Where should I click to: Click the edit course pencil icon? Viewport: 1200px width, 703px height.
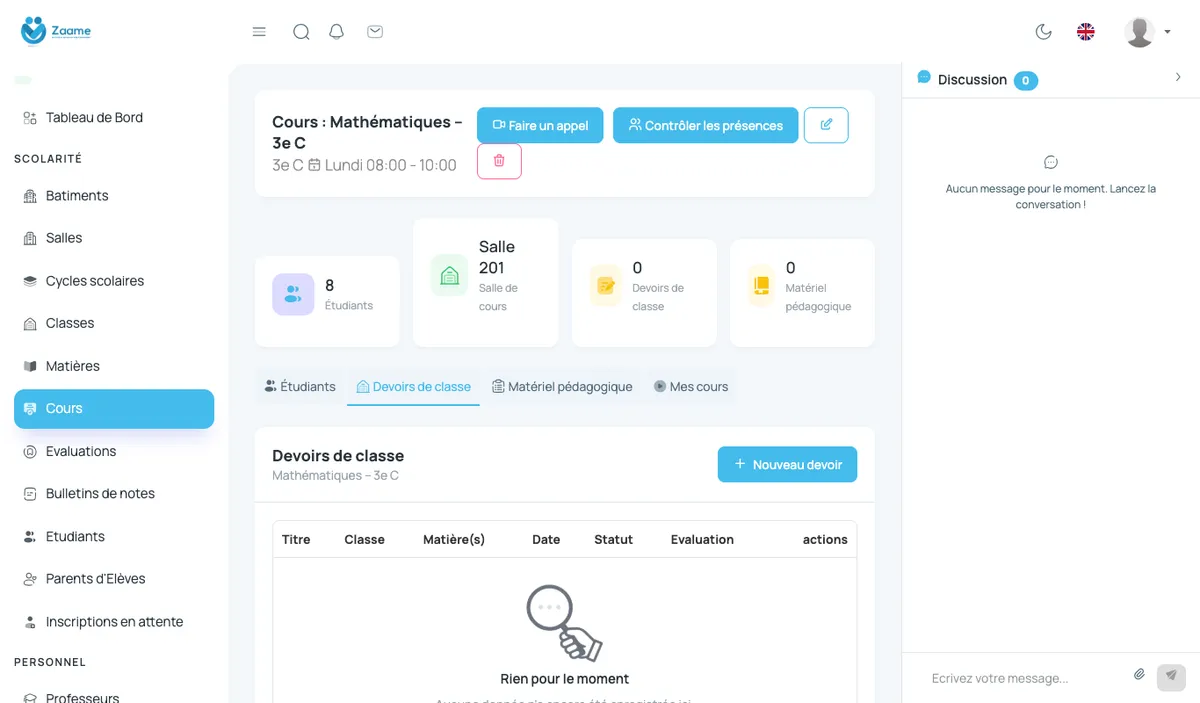tap(826, 125)
